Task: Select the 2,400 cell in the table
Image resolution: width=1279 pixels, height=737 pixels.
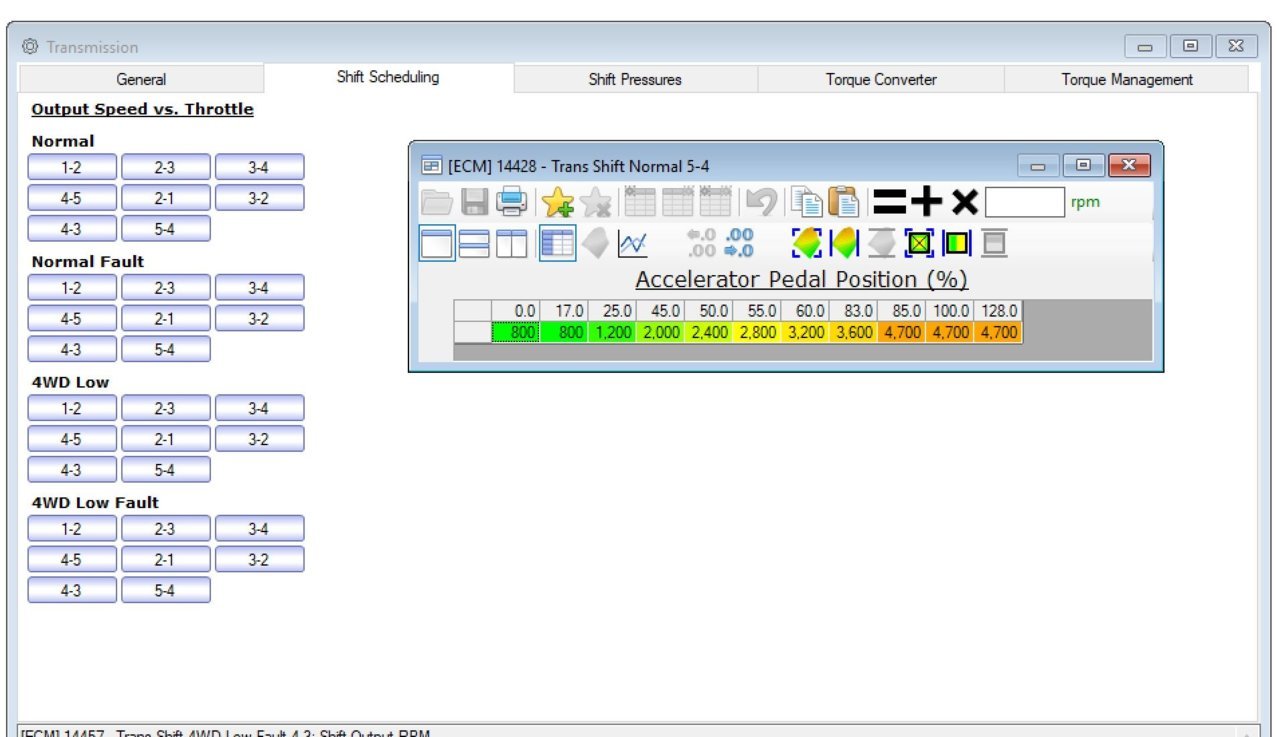Action: 709,333
